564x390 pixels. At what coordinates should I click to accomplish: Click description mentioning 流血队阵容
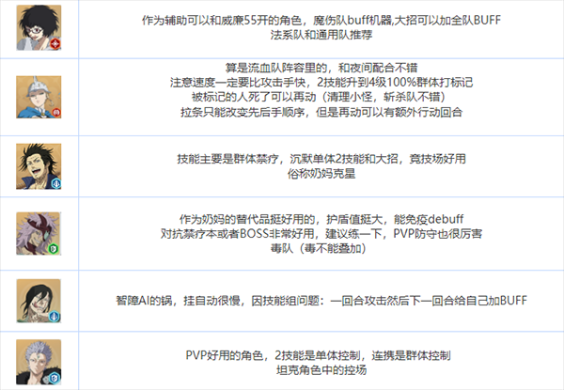(321, 68)
